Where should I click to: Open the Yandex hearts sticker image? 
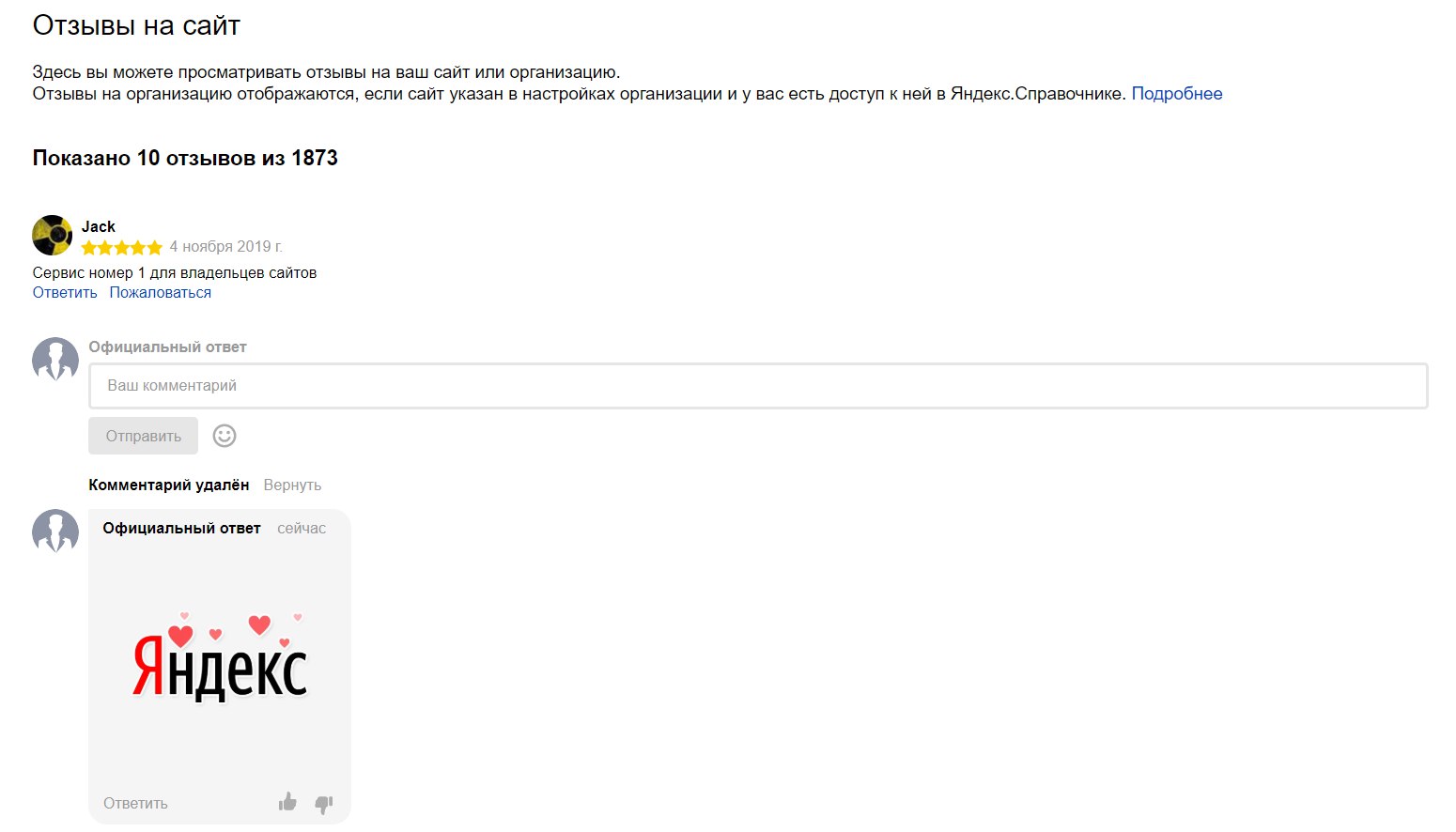pos(220,657)
